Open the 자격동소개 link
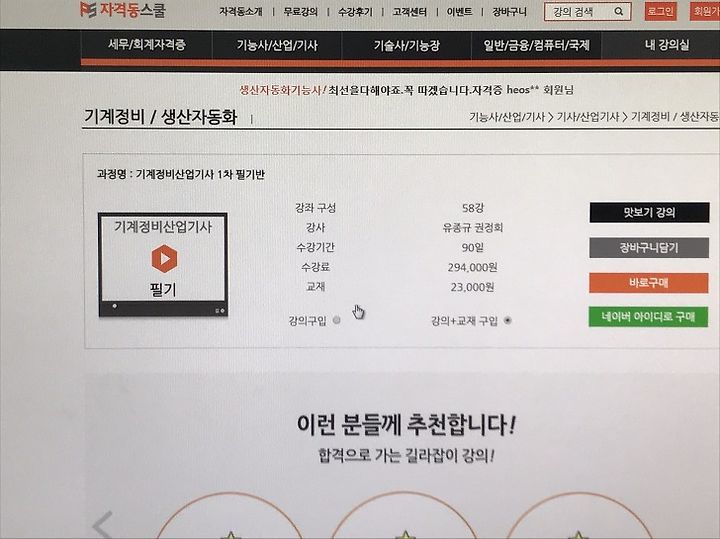Viewport: 720px width, 539px height. (x=241, y=11)
